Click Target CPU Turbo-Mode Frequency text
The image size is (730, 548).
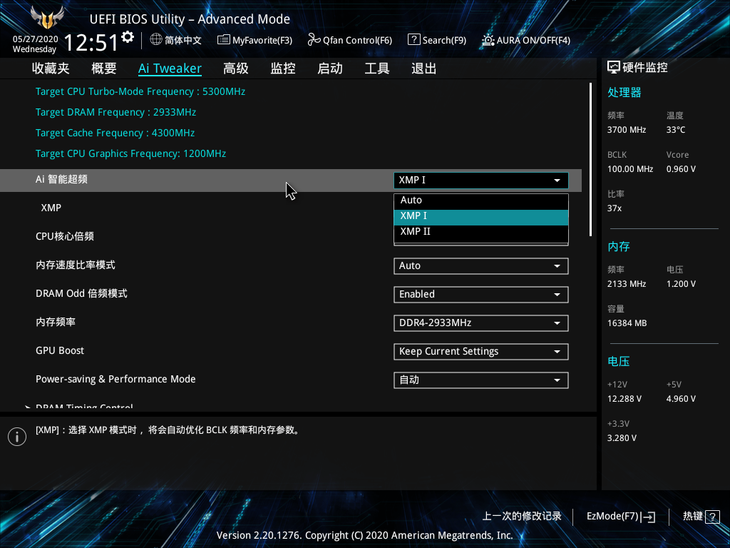coord(140,92)
